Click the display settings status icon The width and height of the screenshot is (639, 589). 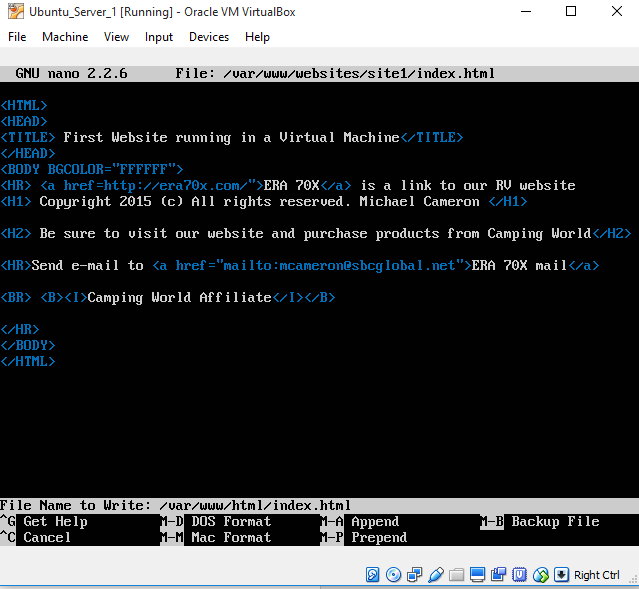click(x=477, y=575)
